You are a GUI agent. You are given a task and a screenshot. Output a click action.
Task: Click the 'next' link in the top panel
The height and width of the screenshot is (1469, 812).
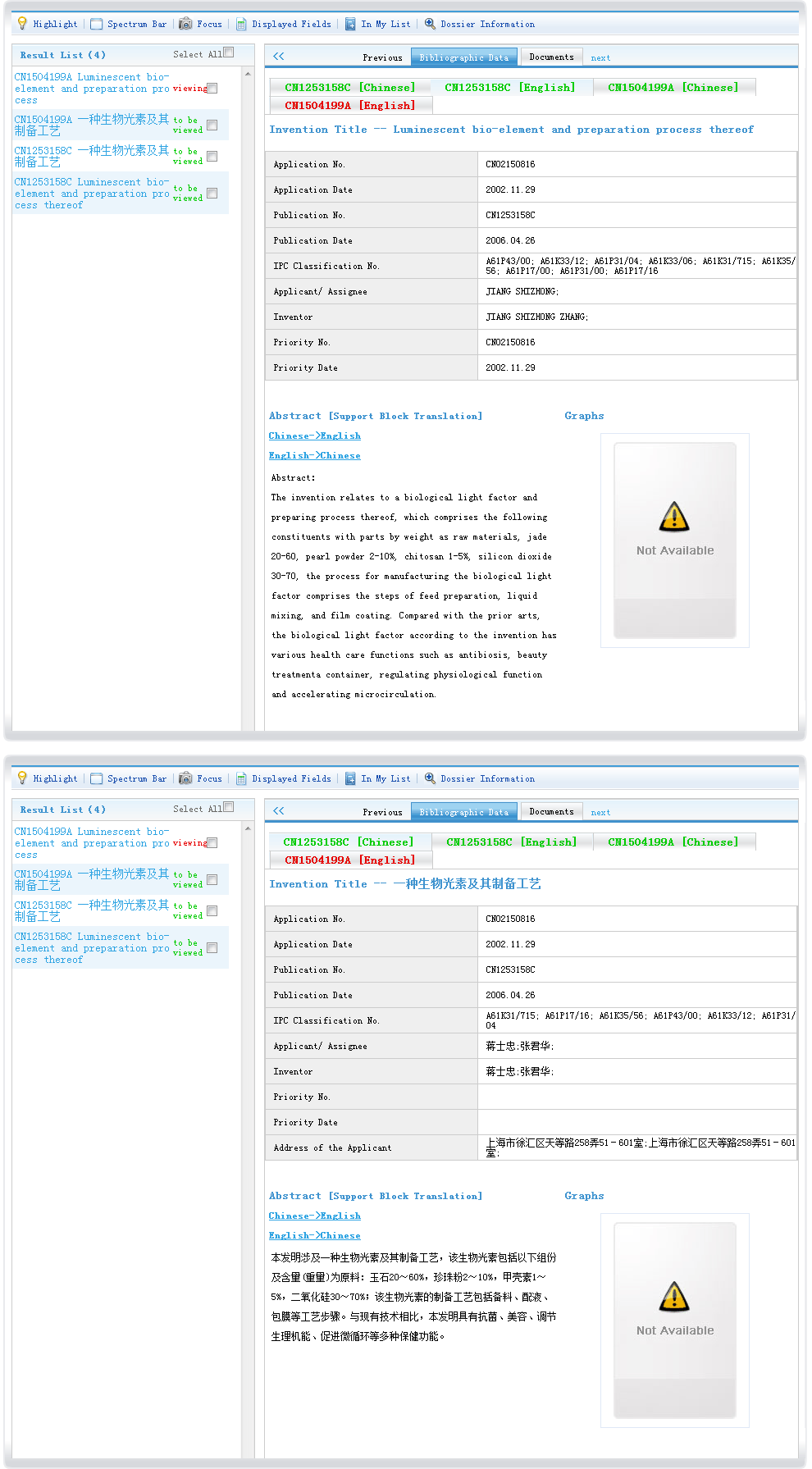[x=600, y=58]
